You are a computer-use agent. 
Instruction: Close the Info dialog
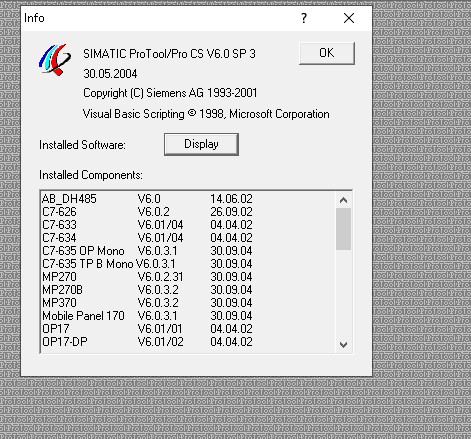[349, 18]
